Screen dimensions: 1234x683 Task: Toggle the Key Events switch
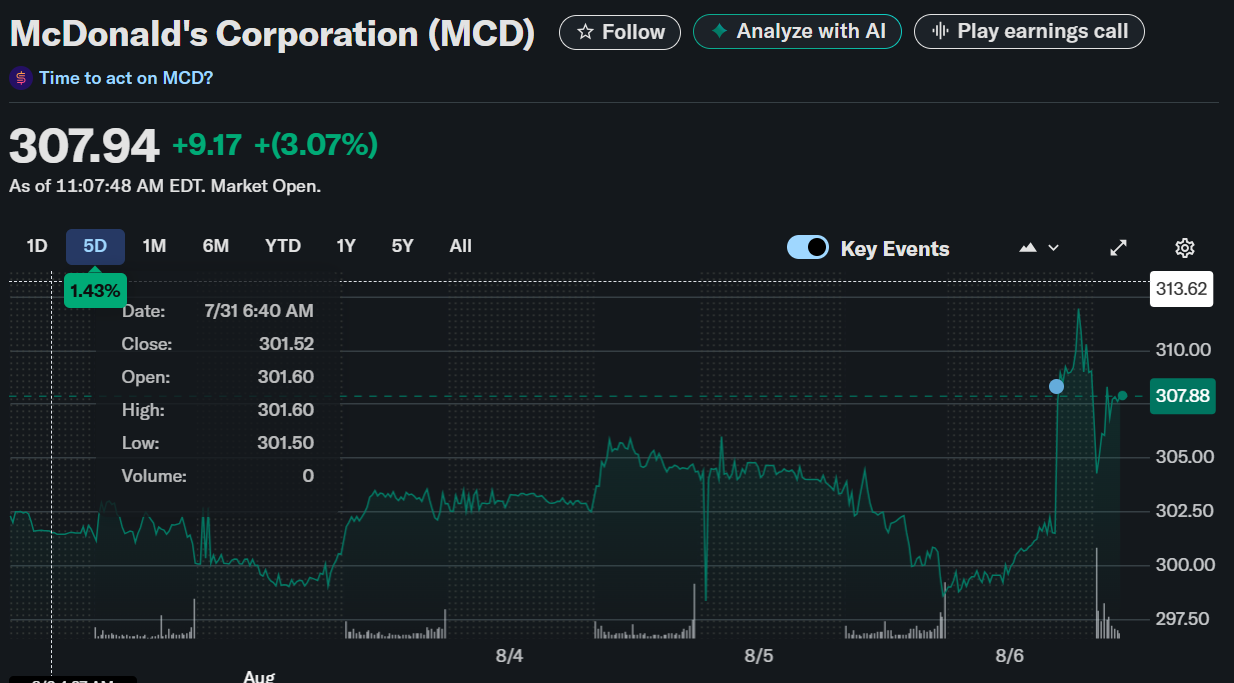(x=808, y=248)
